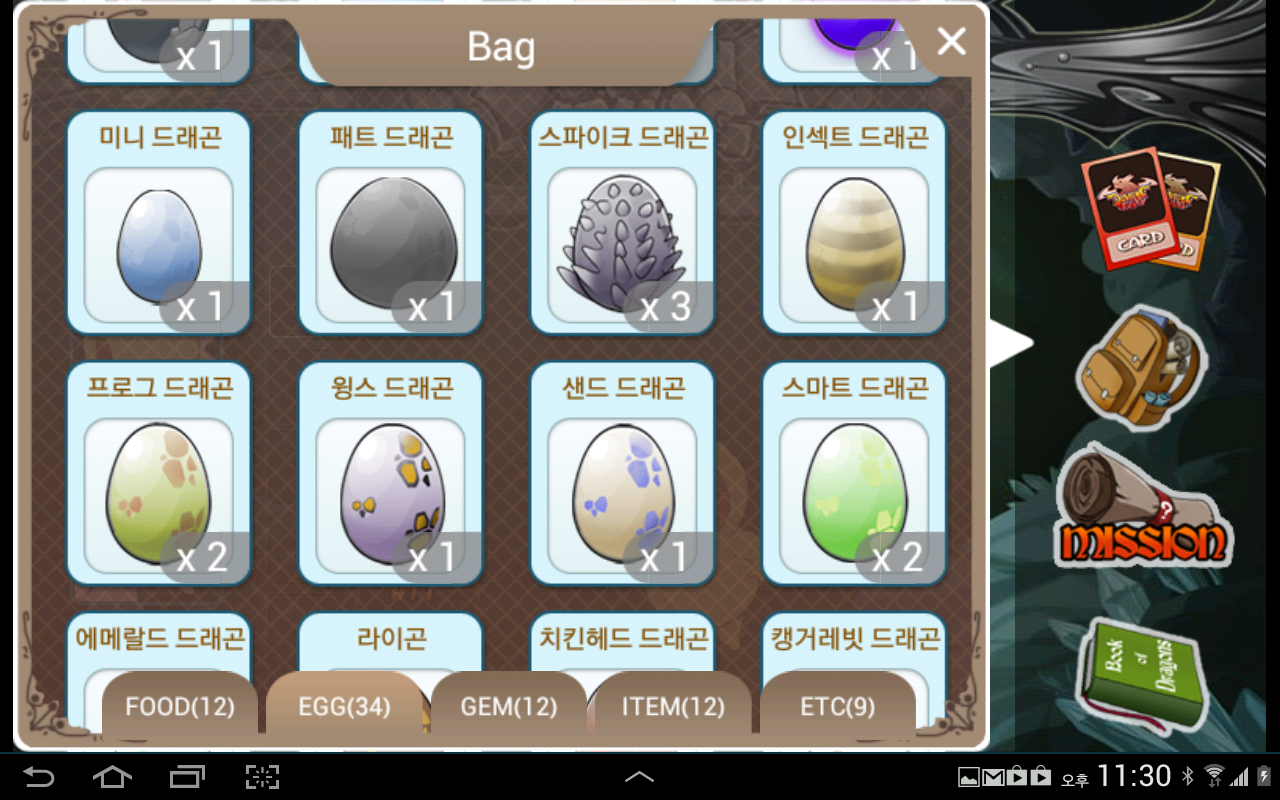
Task: Open the ITEM(12) tab
Action: 673,707
